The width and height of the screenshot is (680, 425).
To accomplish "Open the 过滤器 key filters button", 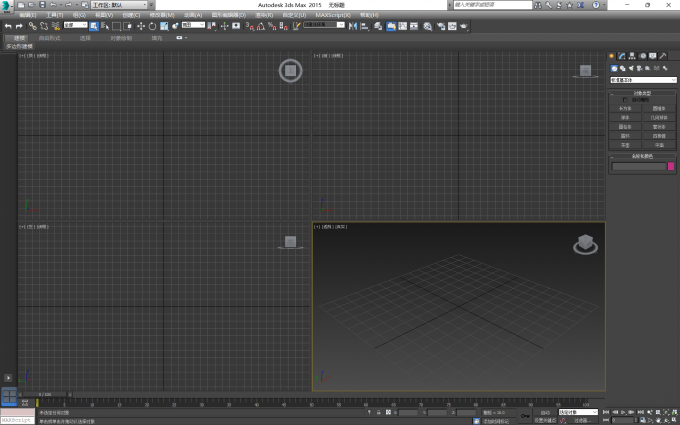I will pyautogui.click(x=581, y=420).
